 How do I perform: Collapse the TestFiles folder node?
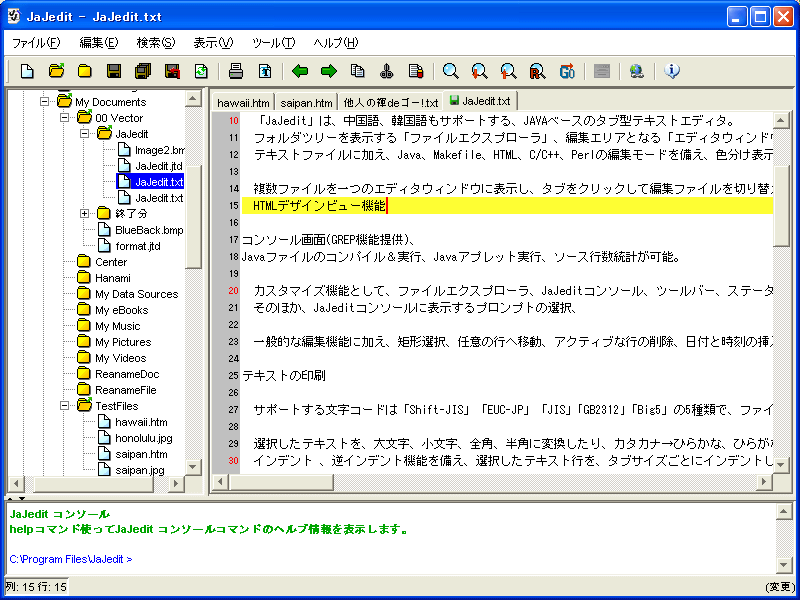pos(64,406)
